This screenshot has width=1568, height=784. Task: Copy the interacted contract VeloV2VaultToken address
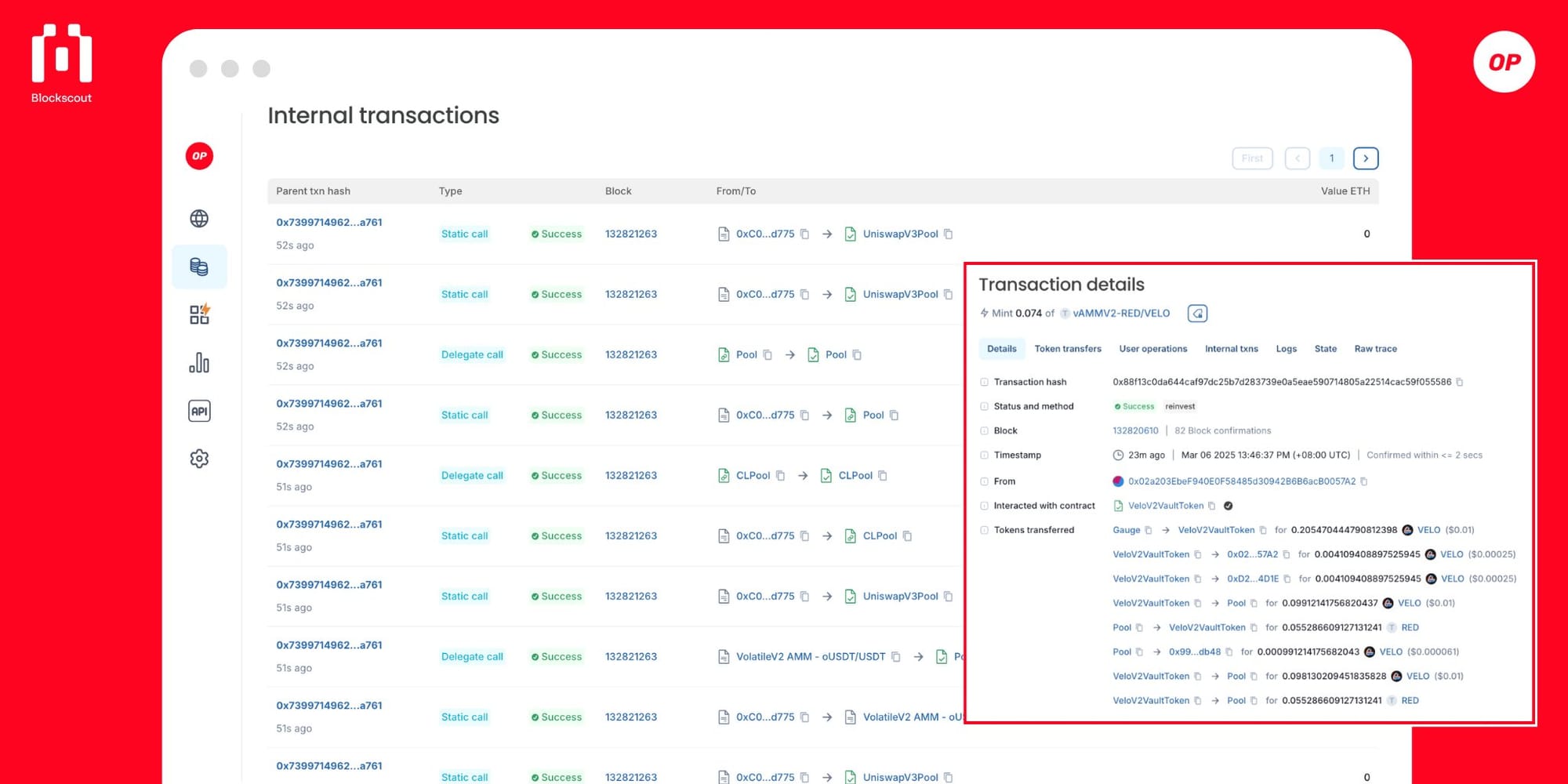[x=1212, y=506]
